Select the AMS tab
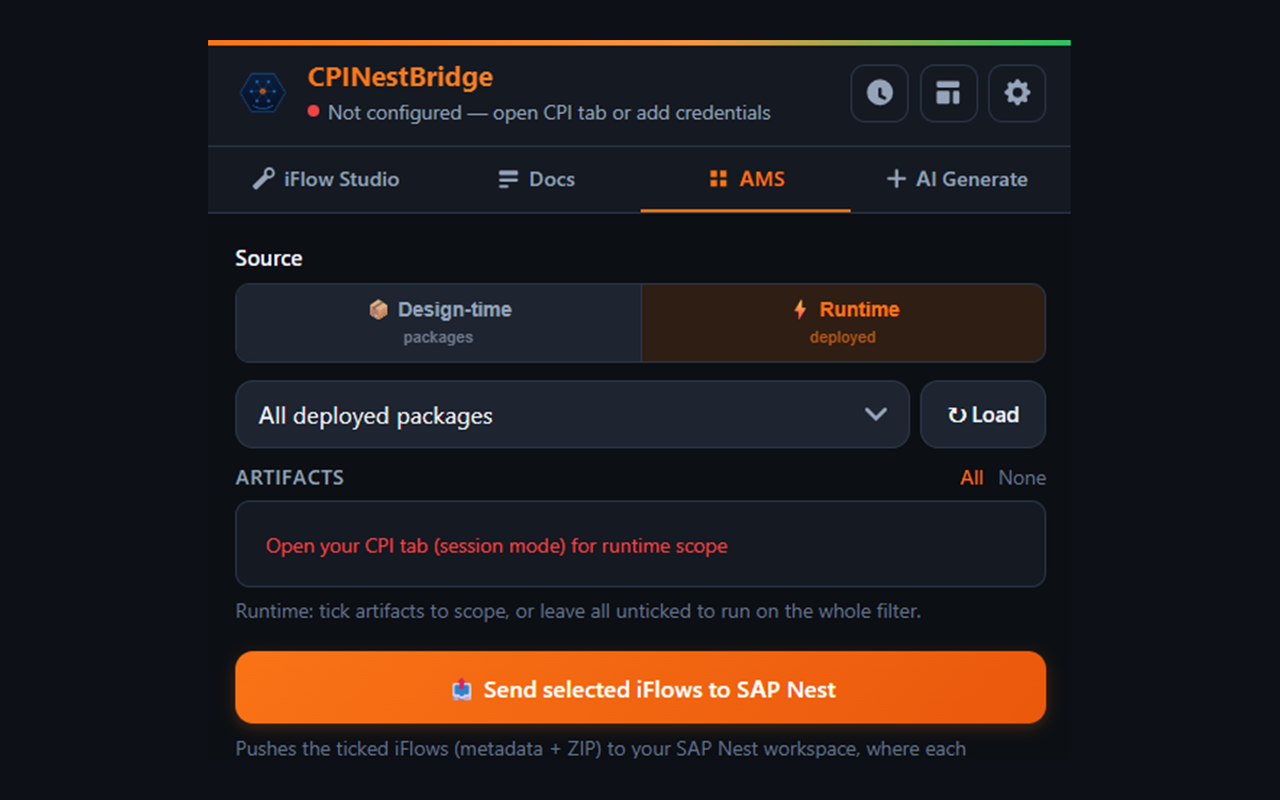The width and height of the screenshot is (1280, 800). coord(746,179)
